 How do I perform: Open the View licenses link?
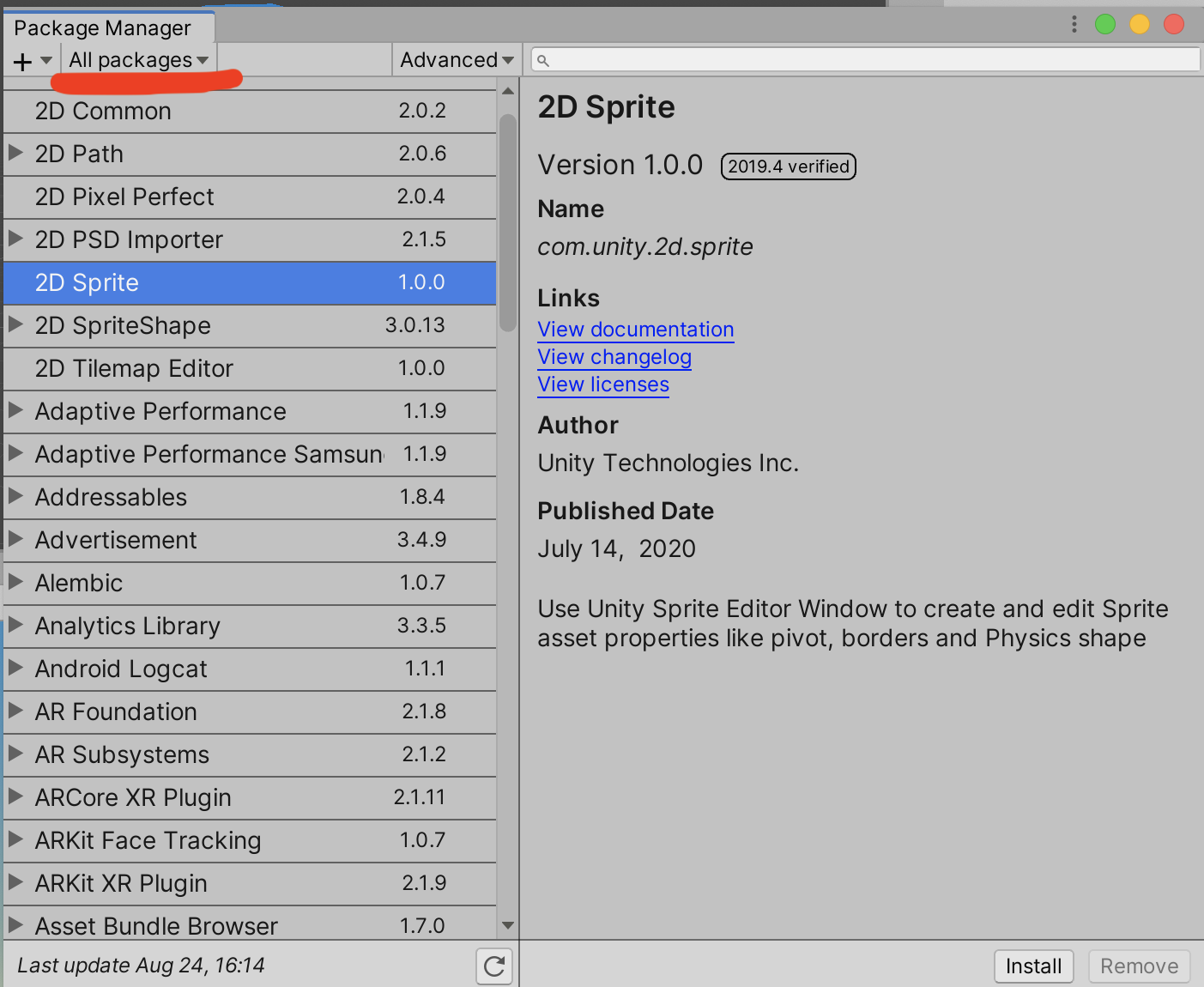click(603, 385)
